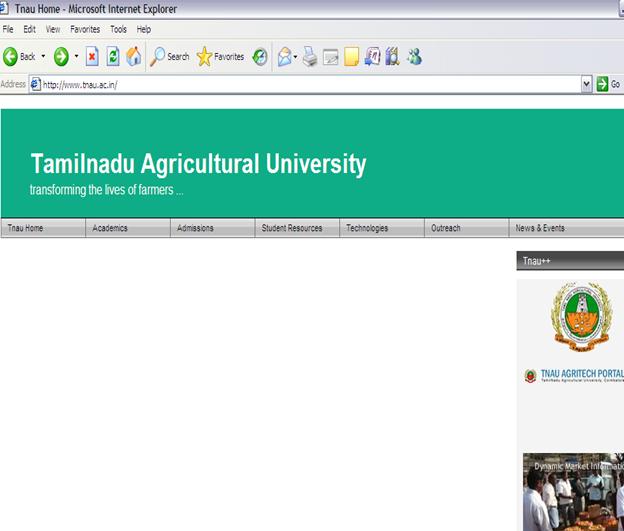Open the Back history dropdown arrow
The height and width of the screenshot is (531, 624).
[43, 57]
